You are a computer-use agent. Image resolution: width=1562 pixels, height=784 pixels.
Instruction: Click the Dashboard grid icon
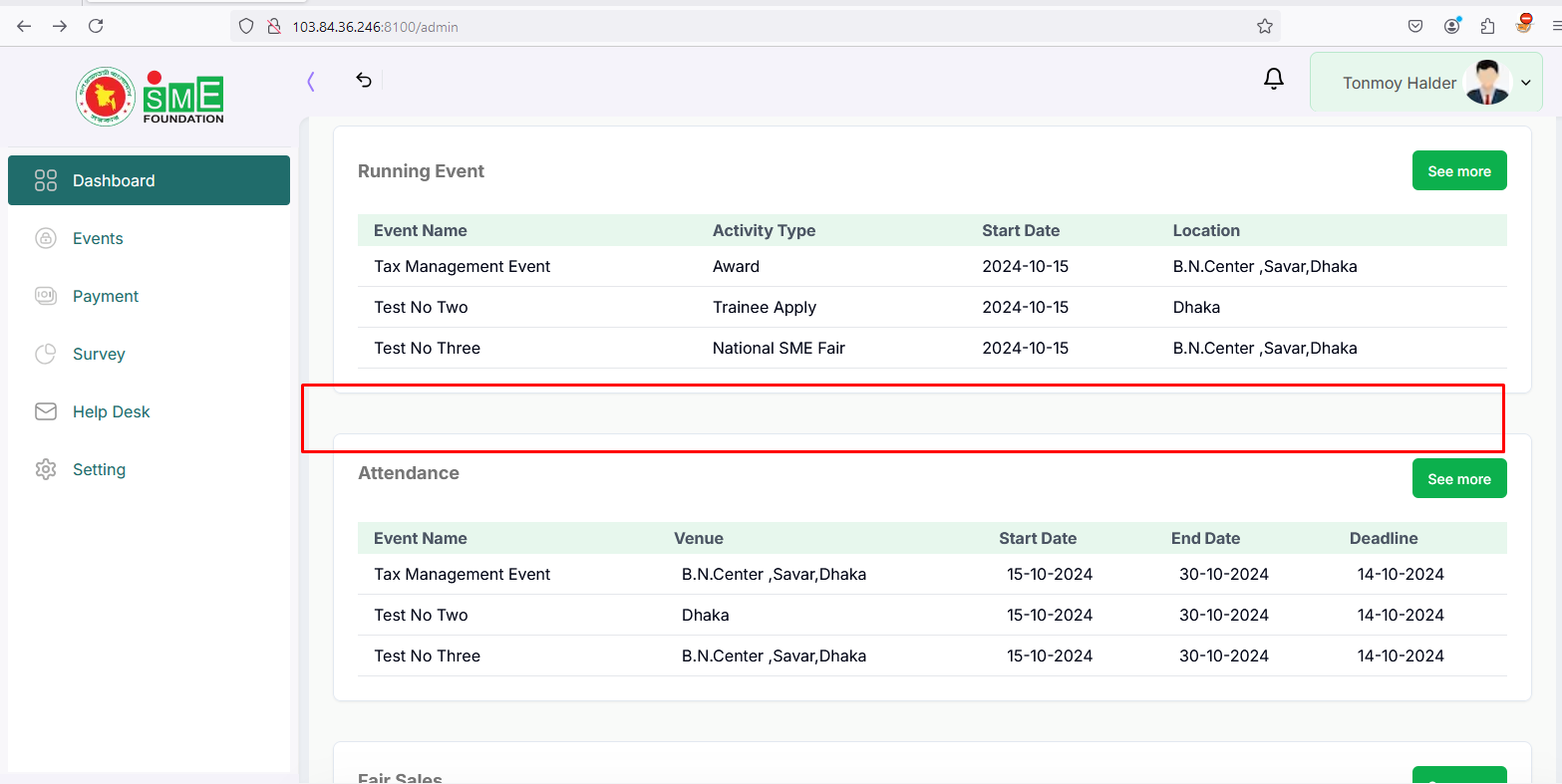click(46, 180)
